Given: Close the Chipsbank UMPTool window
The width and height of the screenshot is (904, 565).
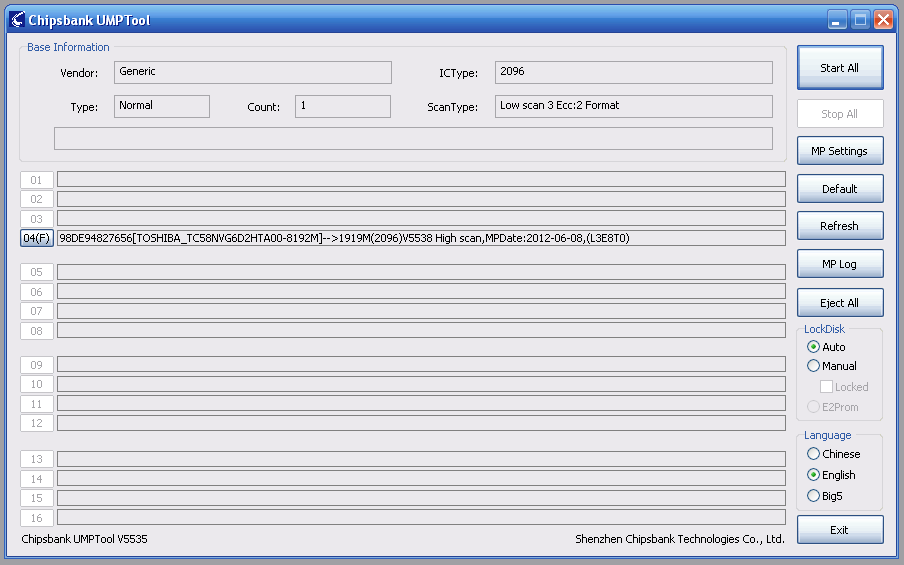Looking at the screenshot, I should 883,20.
